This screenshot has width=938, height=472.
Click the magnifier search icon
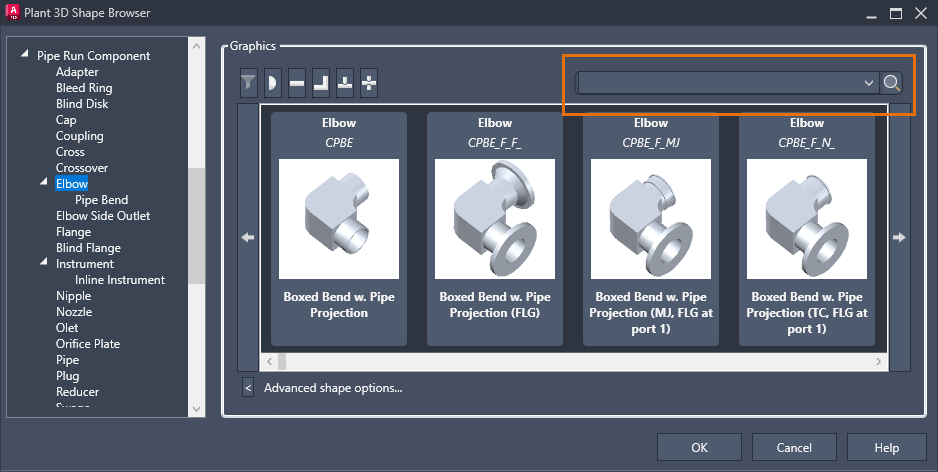click(891, 83)
